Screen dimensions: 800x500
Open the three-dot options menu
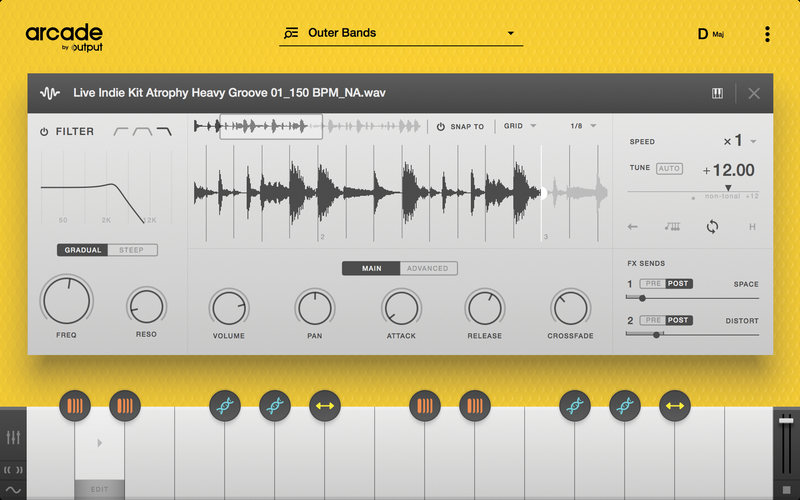[767, 34]
